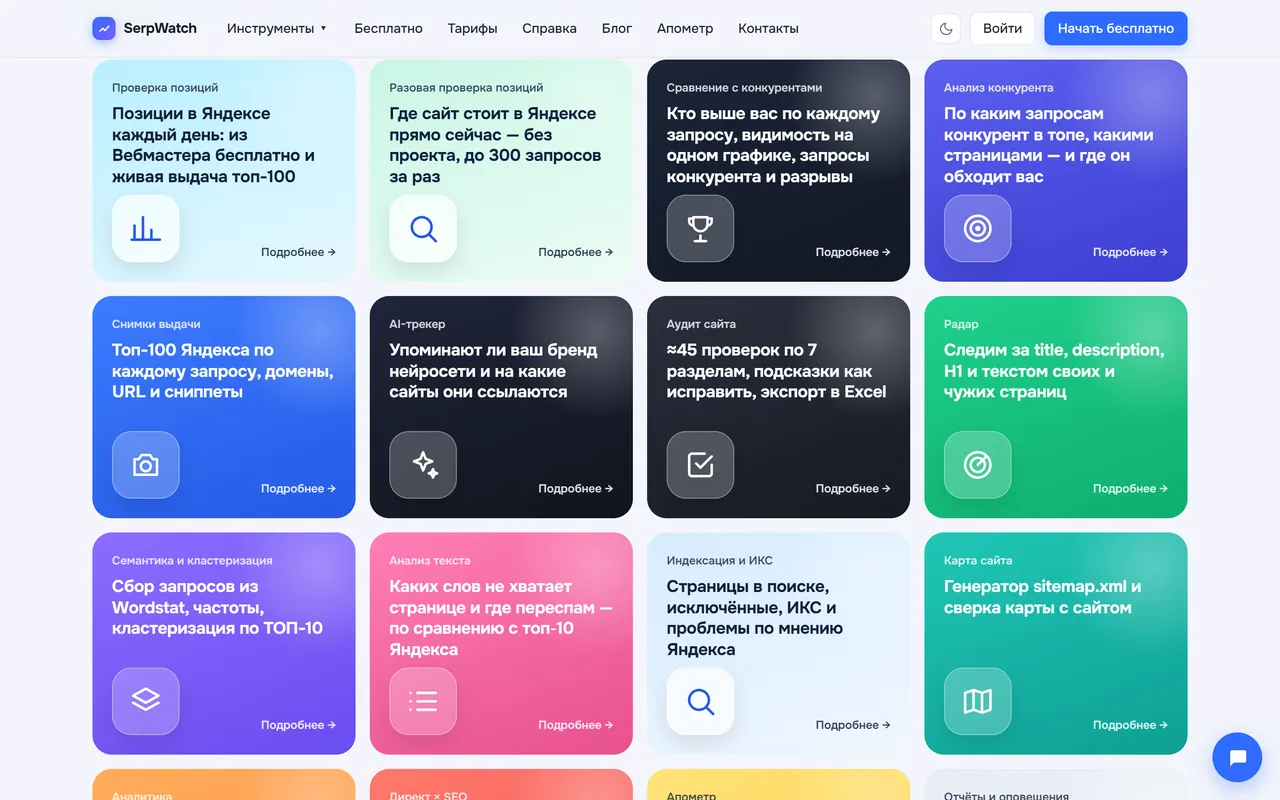
Task: Click Подробнее in Разовая проверка позиций card
Action: pos(576,252)
